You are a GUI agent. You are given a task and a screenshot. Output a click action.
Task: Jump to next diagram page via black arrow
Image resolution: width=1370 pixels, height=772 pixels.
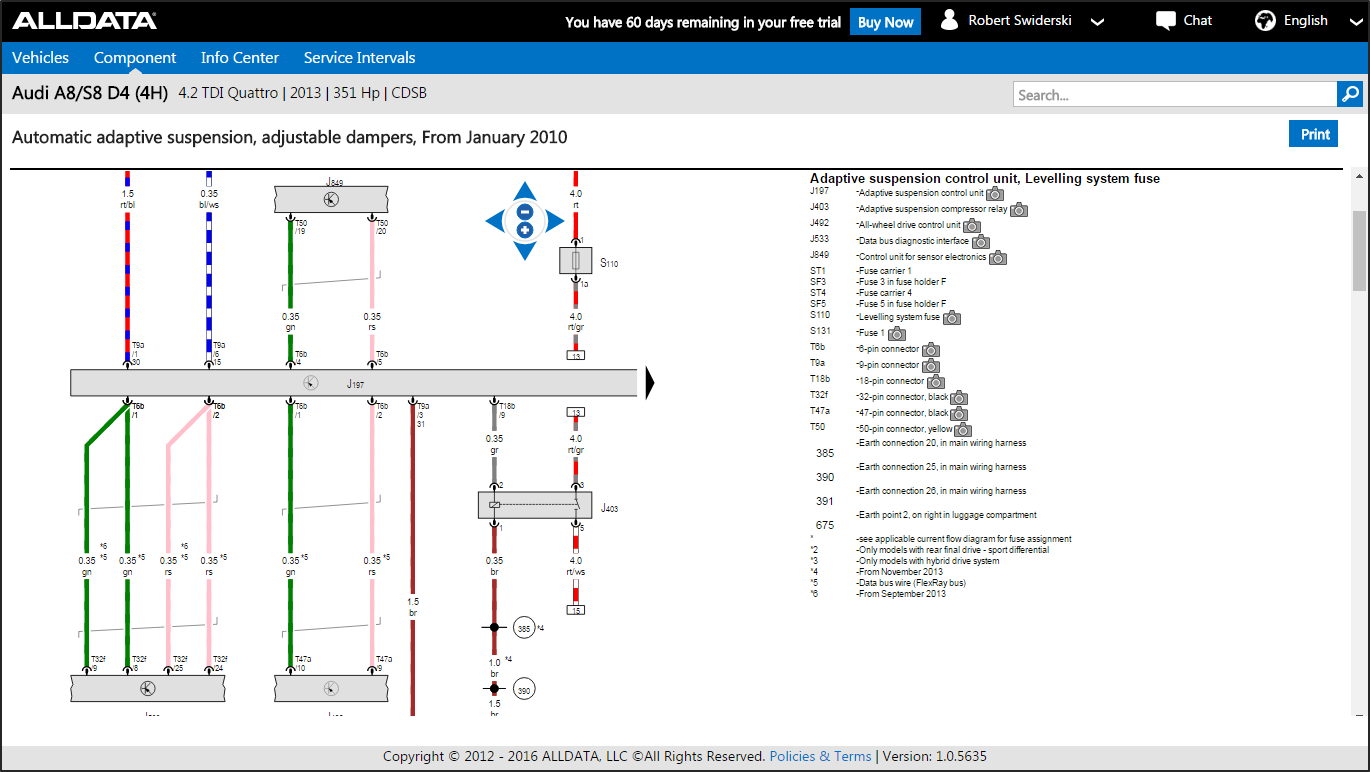(651, 383)
